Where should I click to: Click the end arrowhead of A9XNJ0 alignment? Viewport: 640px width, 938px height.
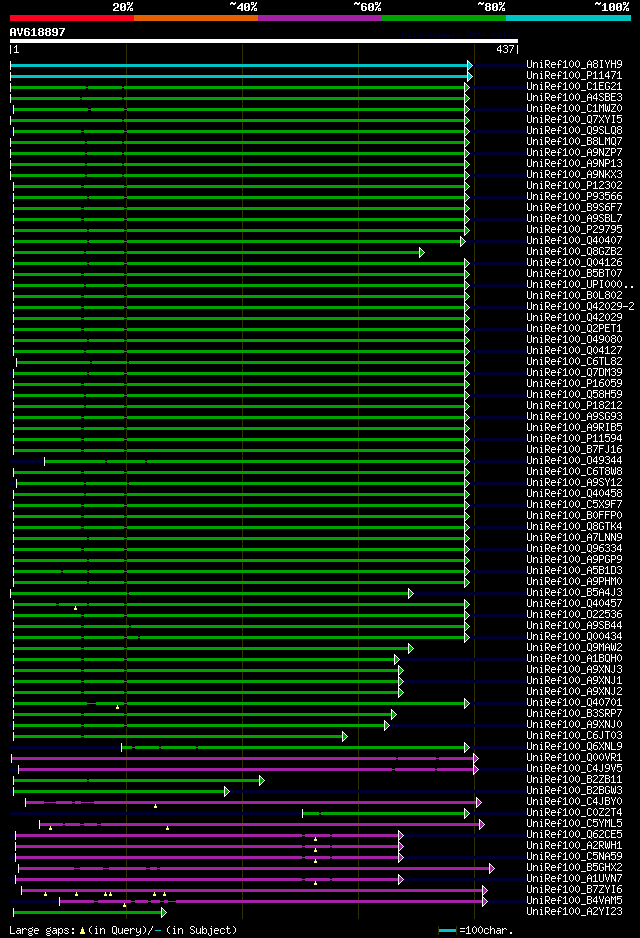point(386,726)
